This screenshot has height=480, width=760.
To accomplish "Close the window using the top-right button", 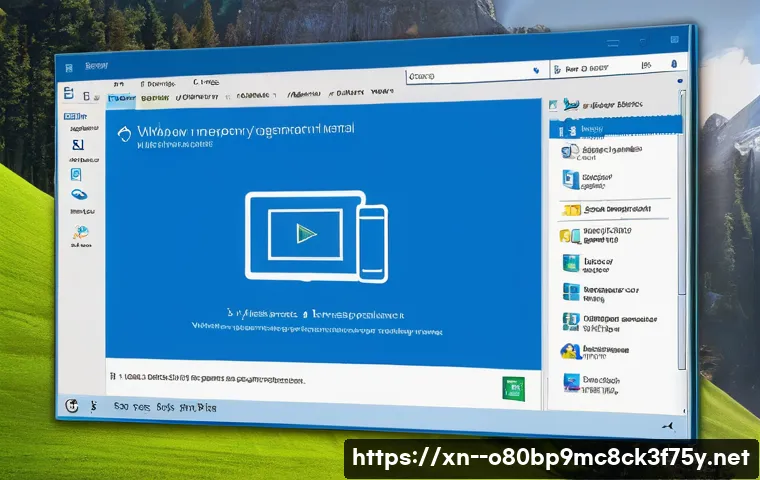I will pos(674,40).
